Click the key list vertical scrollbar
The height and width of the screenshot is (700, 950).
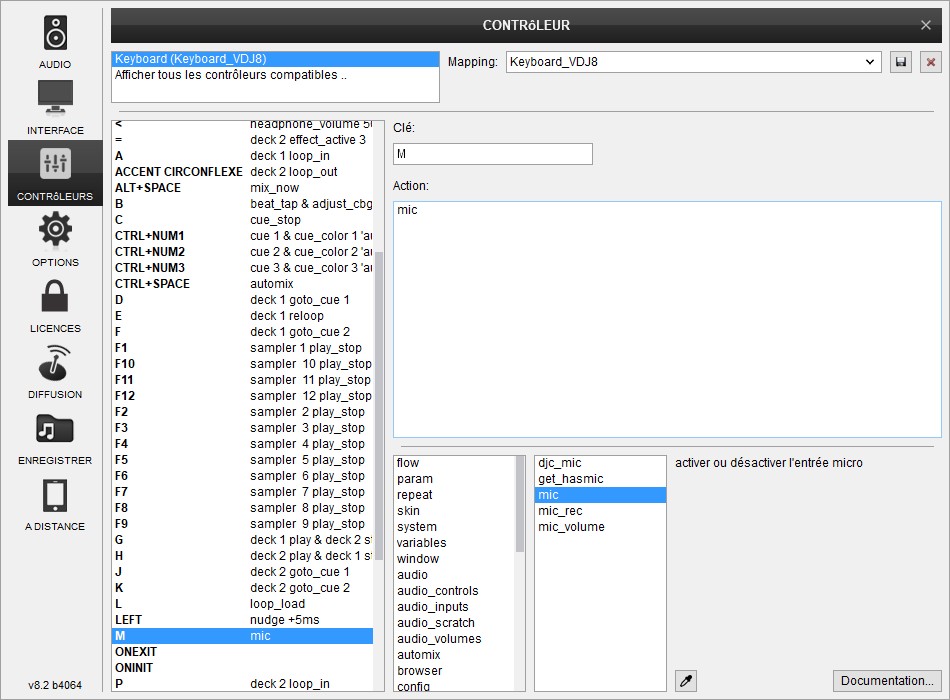click(379, 405)
